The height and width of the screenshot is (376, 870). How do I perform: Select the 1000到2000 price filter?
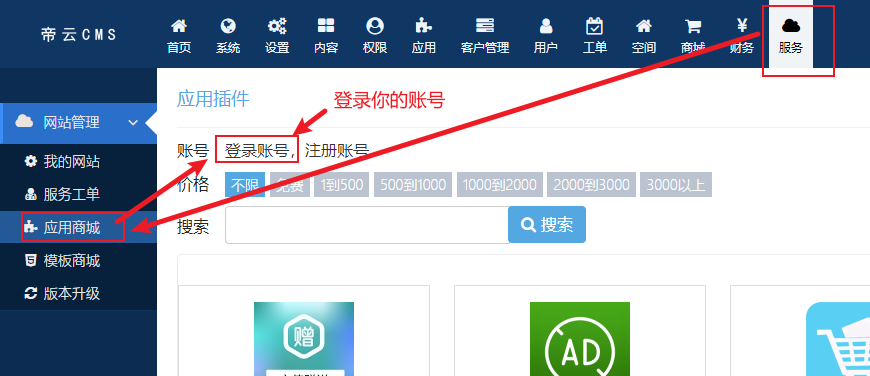tap(499, 185)
